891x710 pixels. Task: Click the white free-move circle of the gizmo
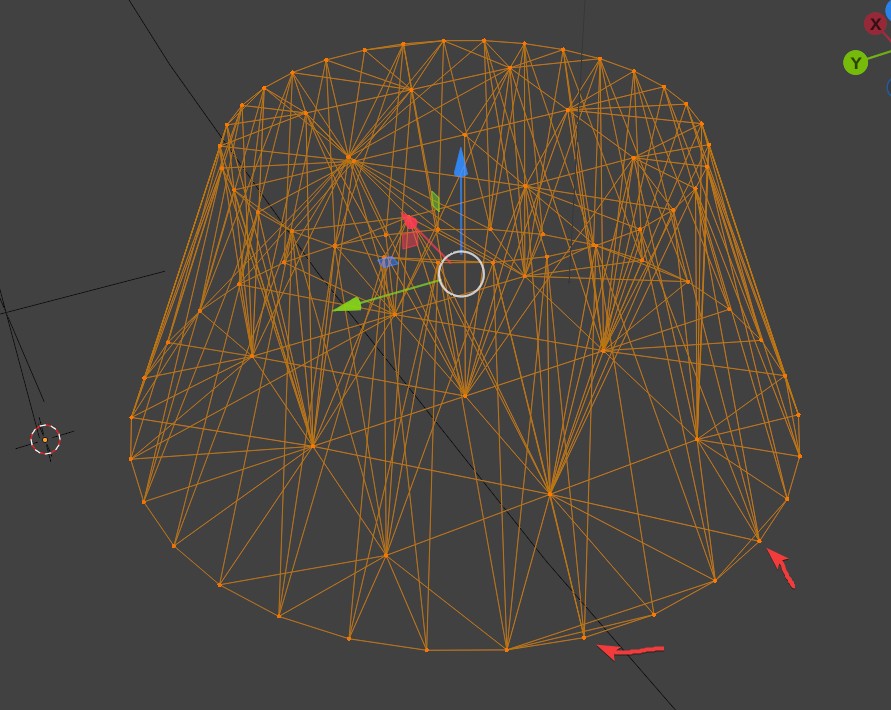coord(461,274)
